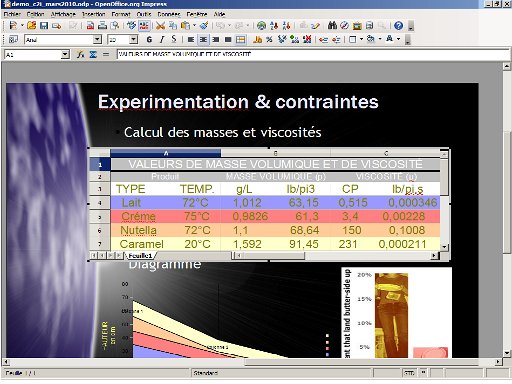Click the Sum sigma icon
This screenshot has width=512, height=384.
(93, 54)
